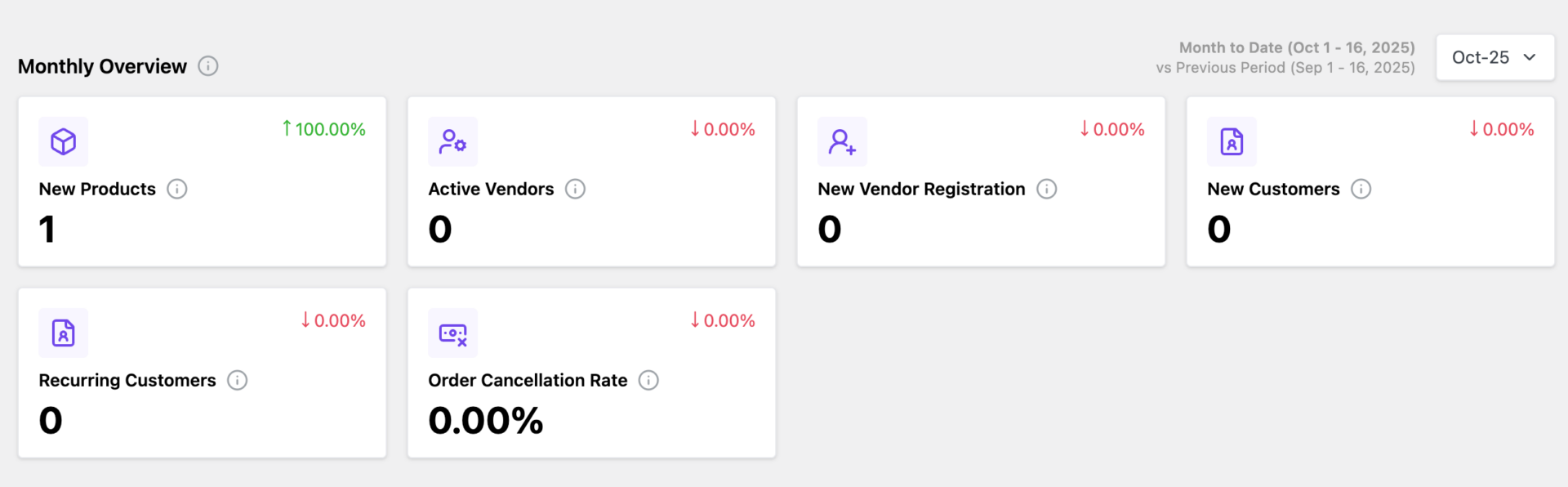The width and height of the screenshot is (1568, 487).
Task: Click the New Vendor Registration user-plus icon
Action: coord(842,141)
